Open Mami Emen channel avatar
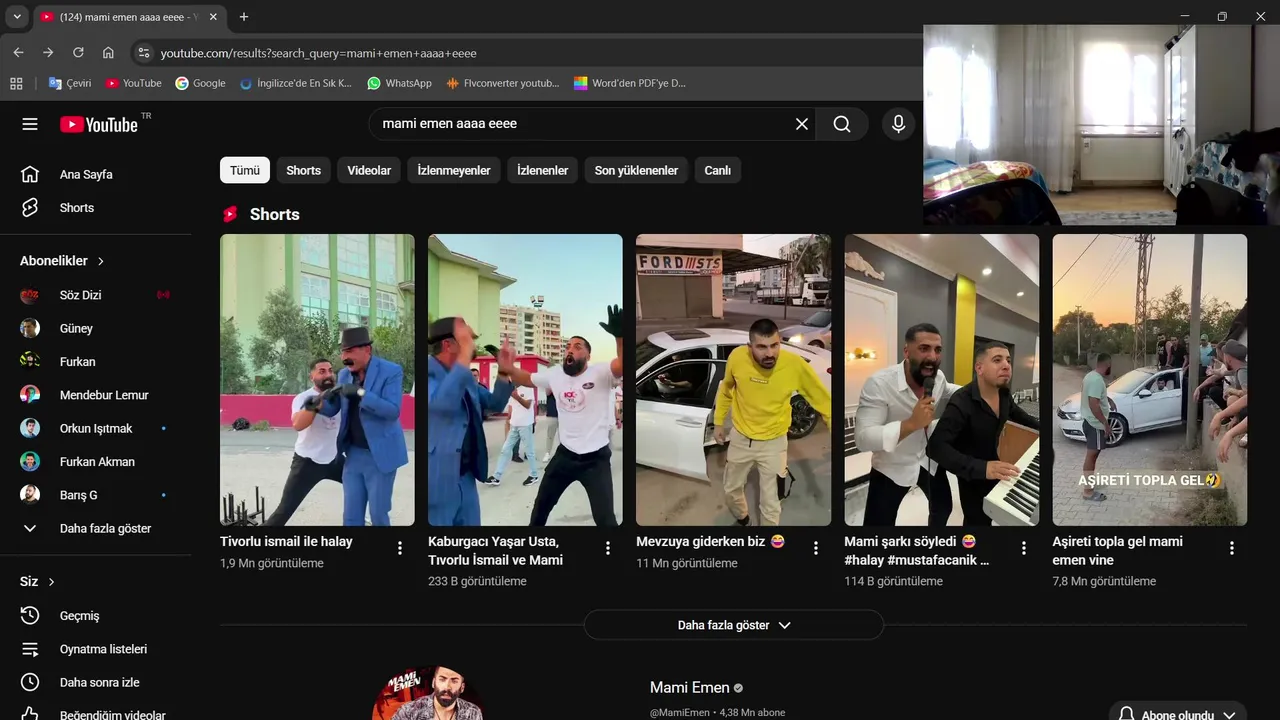 click(x=428, y=694)
